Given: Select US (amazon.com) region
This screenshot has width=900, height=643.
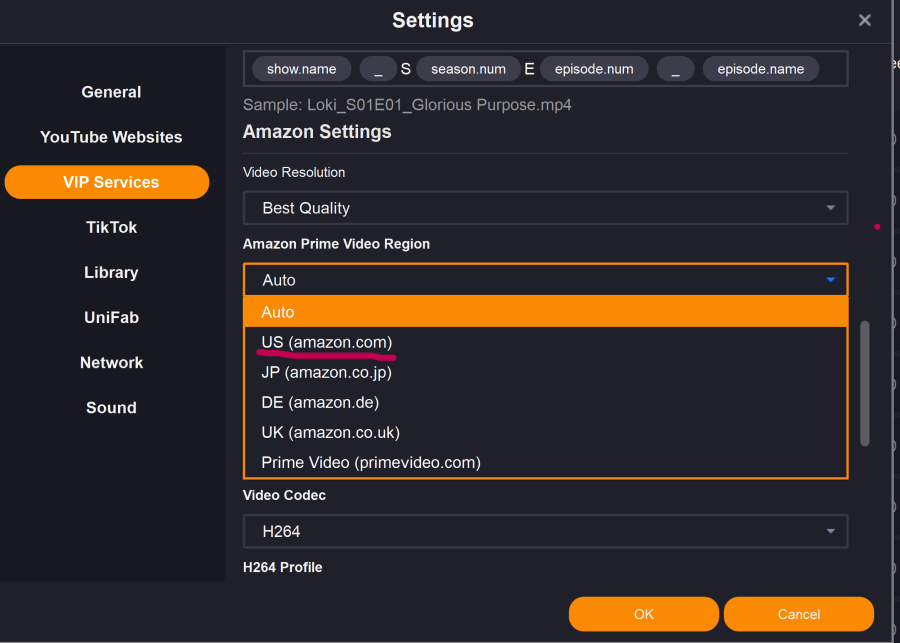Looking at the screenshot, I should (x=545, y=342).
